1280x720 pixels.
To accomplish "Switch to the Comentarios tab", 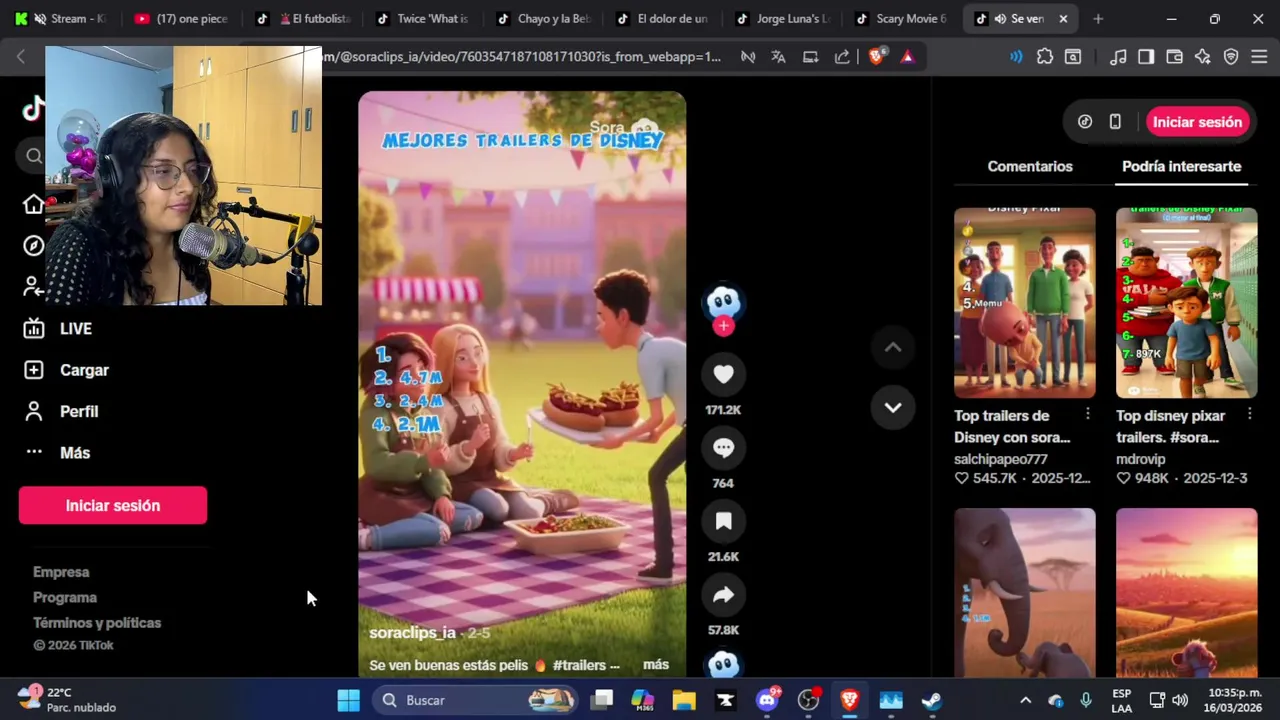I will [x=1030, y=167].
